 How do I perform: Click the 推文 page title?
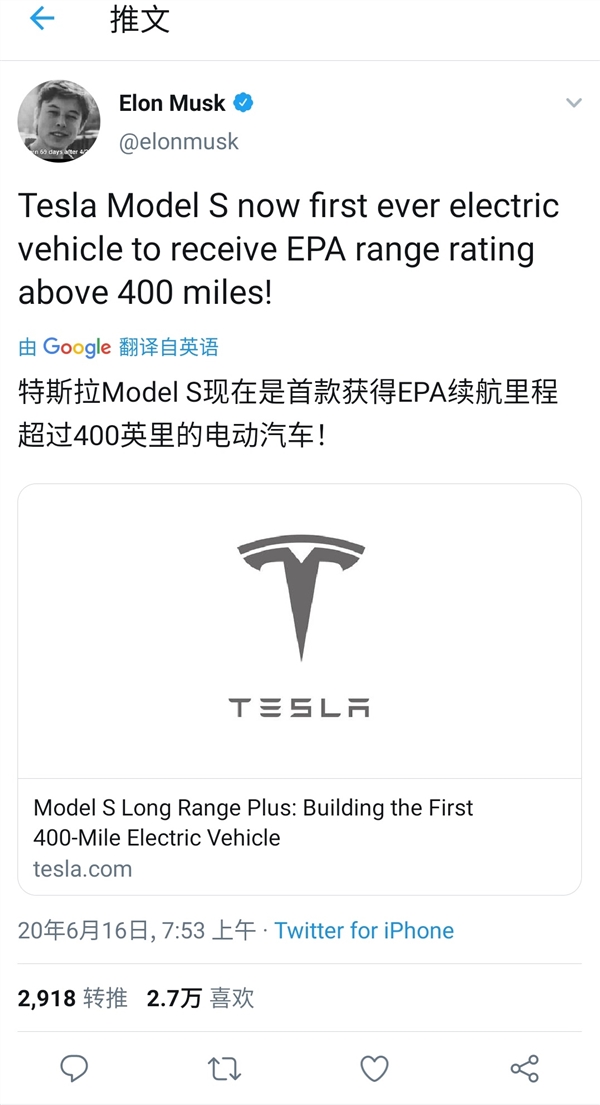pos(140,20)
